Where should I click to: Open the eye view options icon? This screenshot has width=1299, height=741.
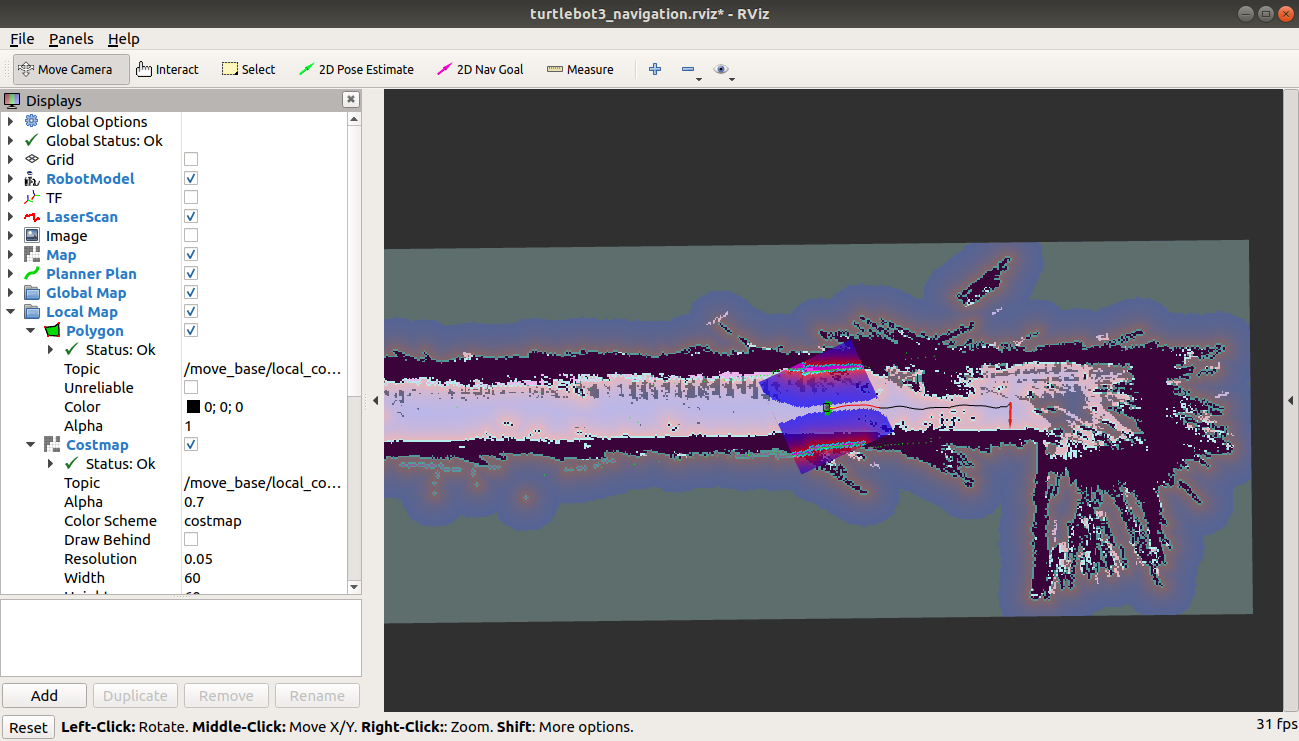pos(721,69)
